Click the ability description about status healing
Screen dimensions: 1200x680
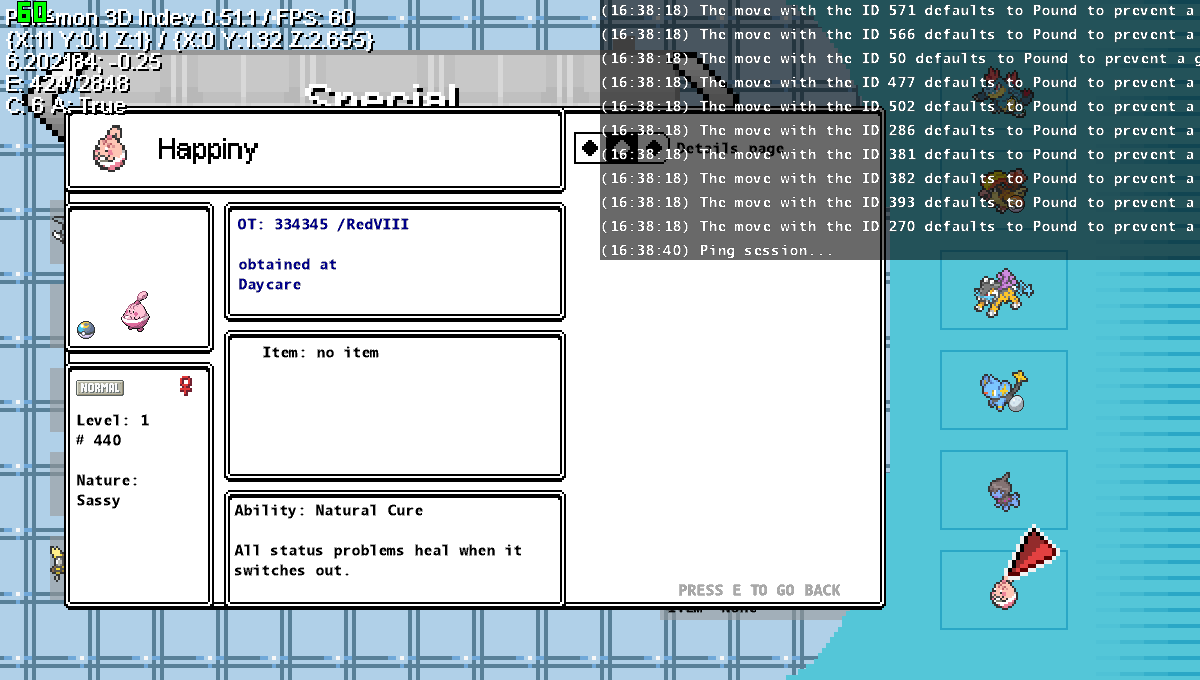[x=378, y=560]
